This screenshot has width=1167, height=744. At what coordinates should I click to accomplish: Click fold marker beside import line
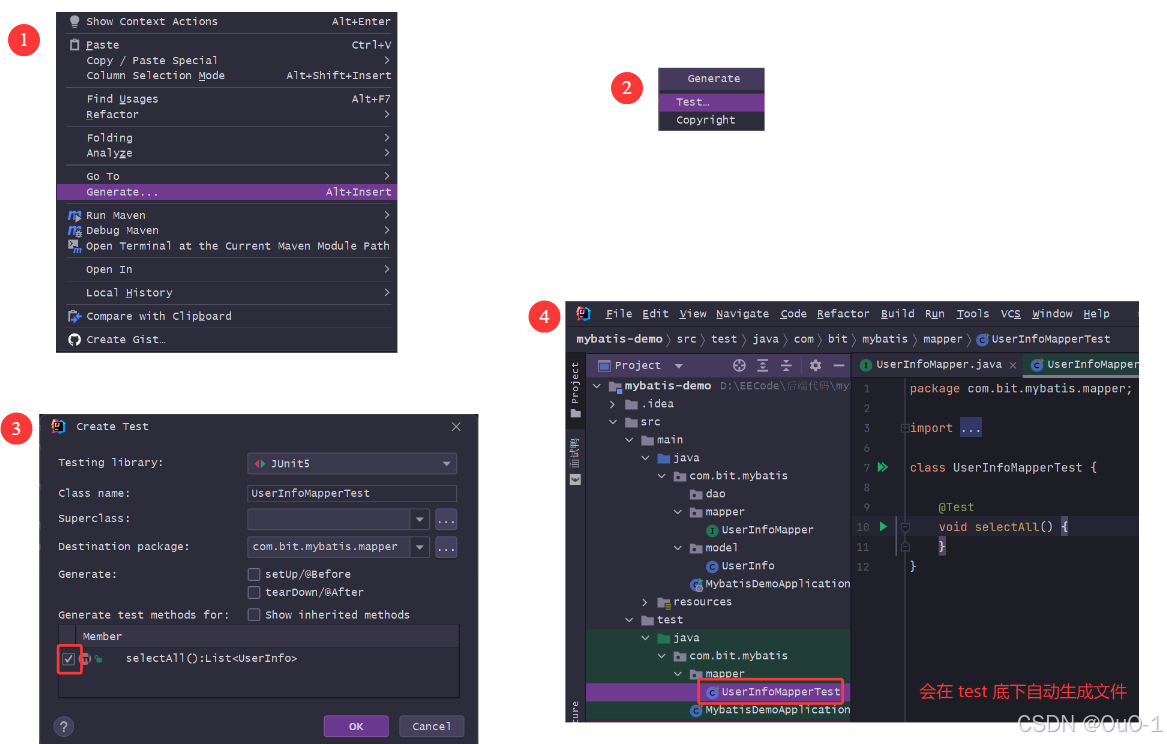(905, 428)
